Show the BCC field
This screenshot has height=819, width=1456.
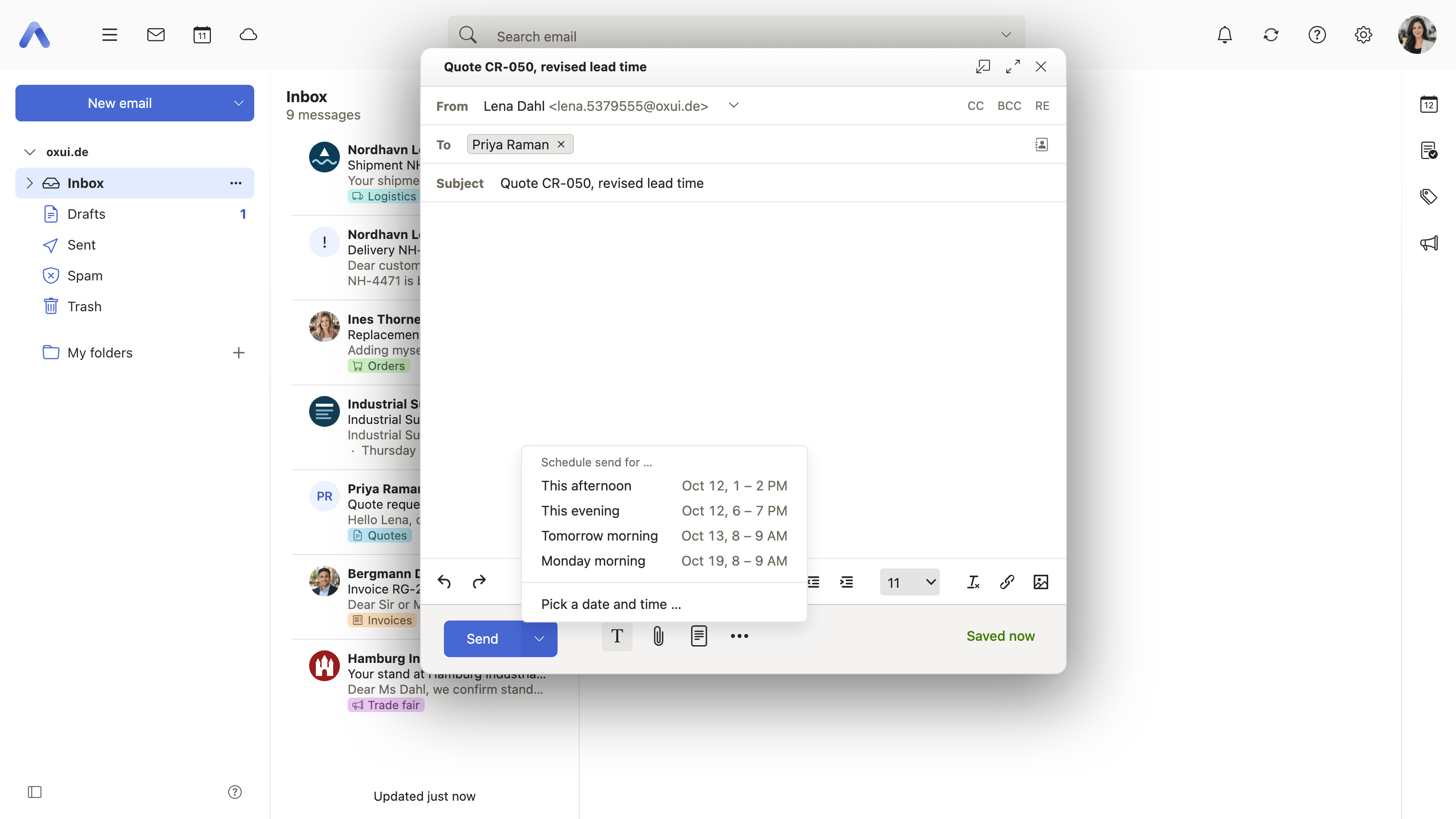pos(1009,106)
